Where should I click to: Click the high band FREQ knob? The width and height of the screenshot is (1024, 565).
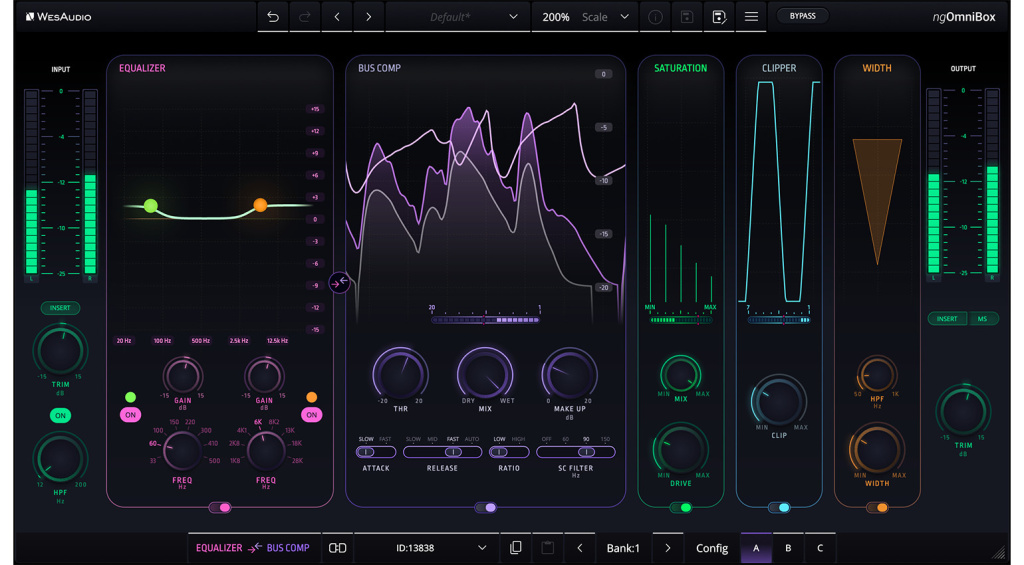click(x=266, y=451)
